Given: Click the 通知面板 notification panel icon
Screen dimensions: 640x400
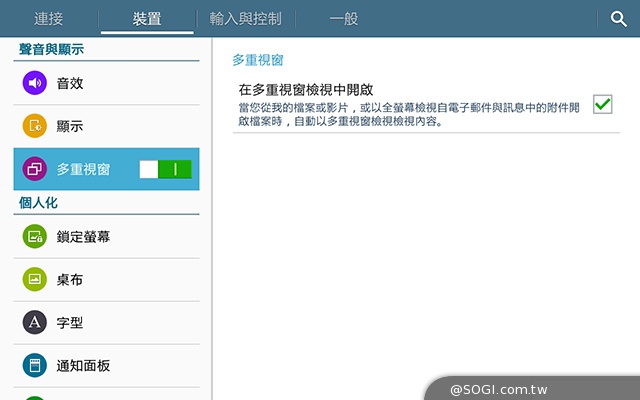Looking at the screenshot, I should click(35, 365).
